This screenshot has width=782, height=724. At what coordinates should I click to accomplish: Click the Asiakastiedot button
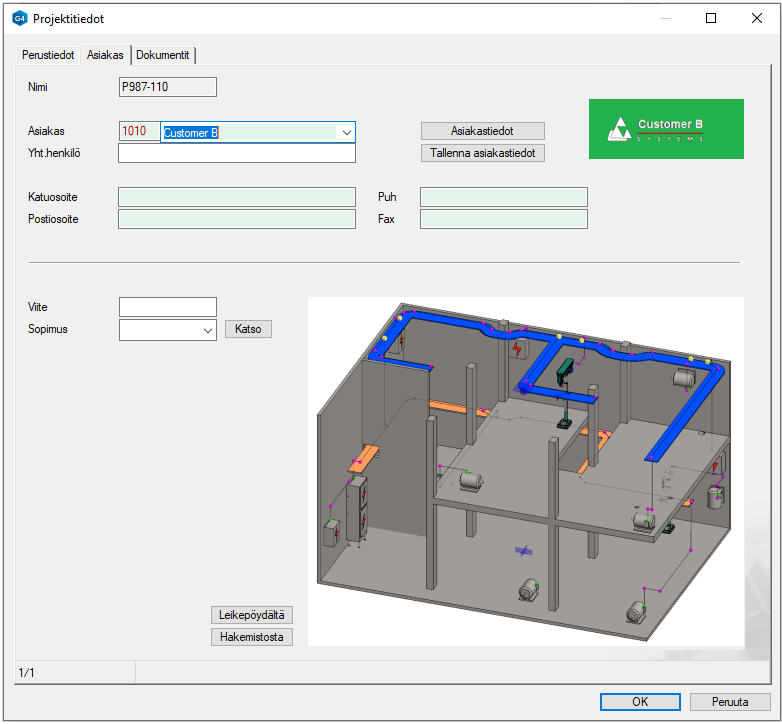coord(482,131)
